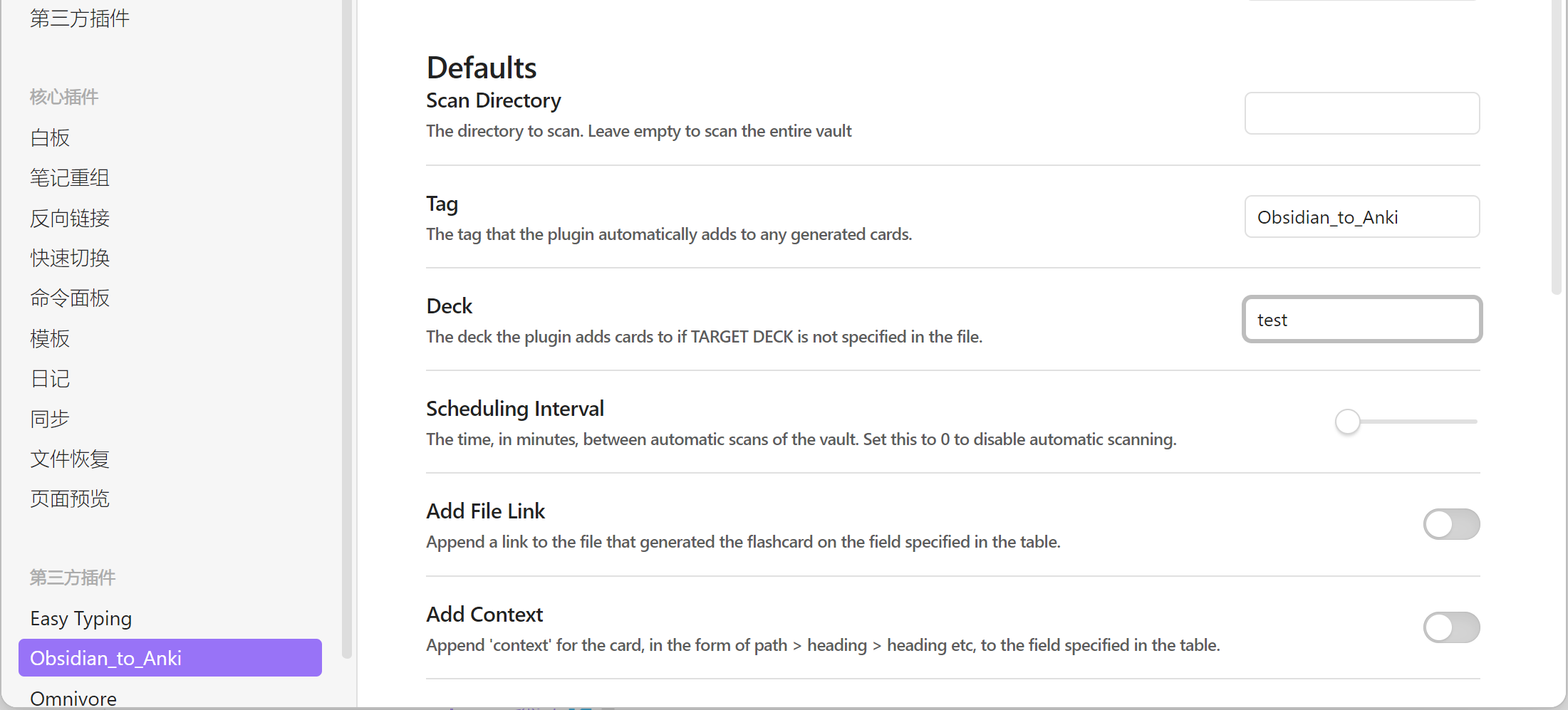Click the settings sidebar scrollbar
Screen dimensions: 1568x710
point(347,328)
